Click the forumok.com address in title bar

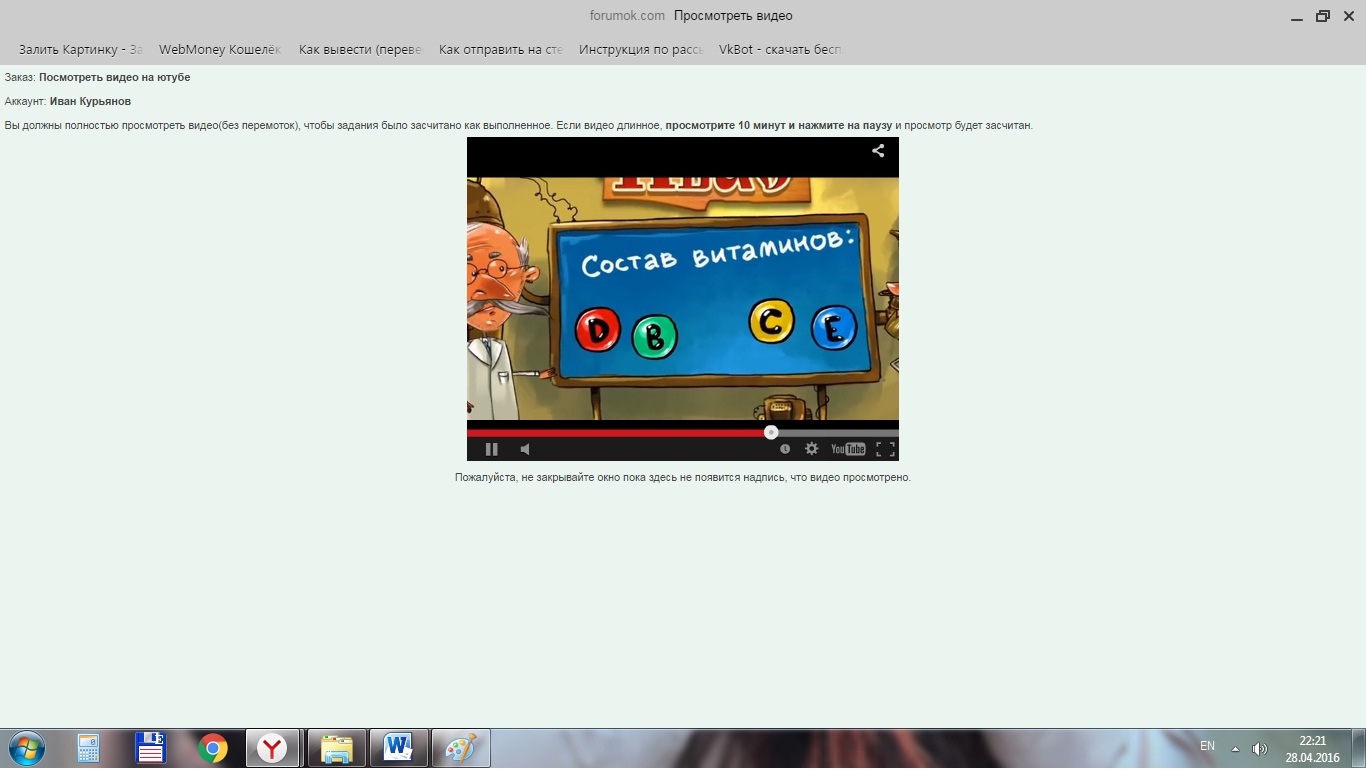coord(627,15)
